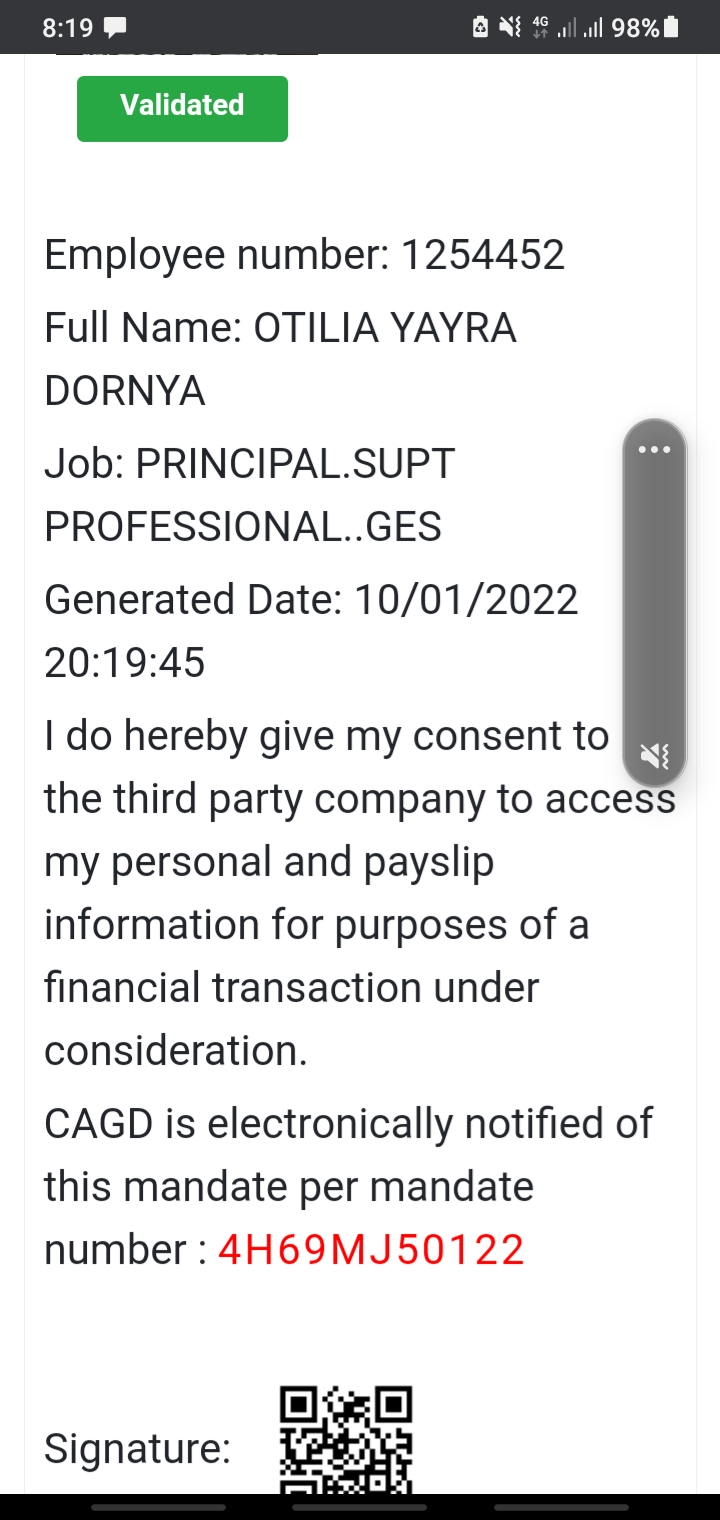Tap the muted sound status icon
Screen dimensions: 720x1520
click(511, 28)
